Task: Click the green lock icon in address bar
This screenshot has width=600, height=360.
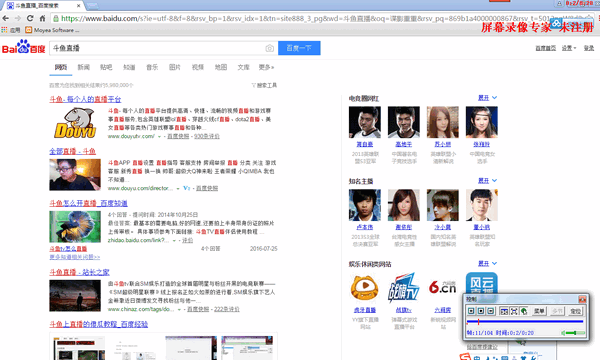Action: click(56, 18)
